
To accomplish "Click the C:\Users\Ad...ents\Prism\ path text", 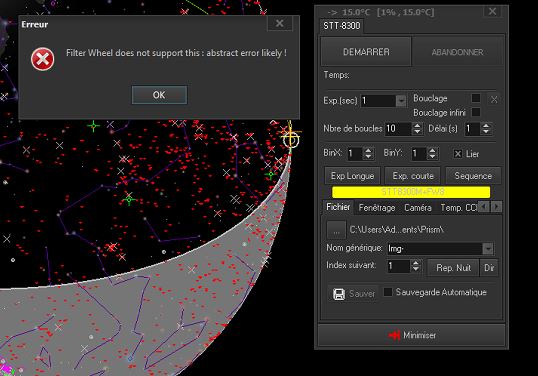I will pos(397,230).
